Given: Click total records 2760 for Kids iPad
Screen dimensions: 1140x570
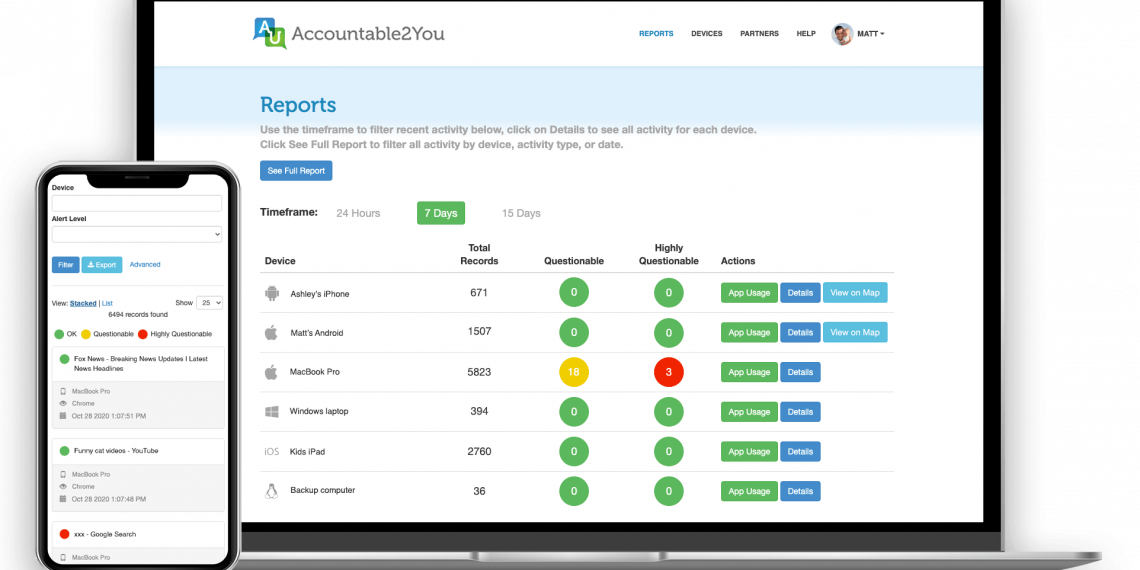Looking at the screenshot, I should [479, 451].
